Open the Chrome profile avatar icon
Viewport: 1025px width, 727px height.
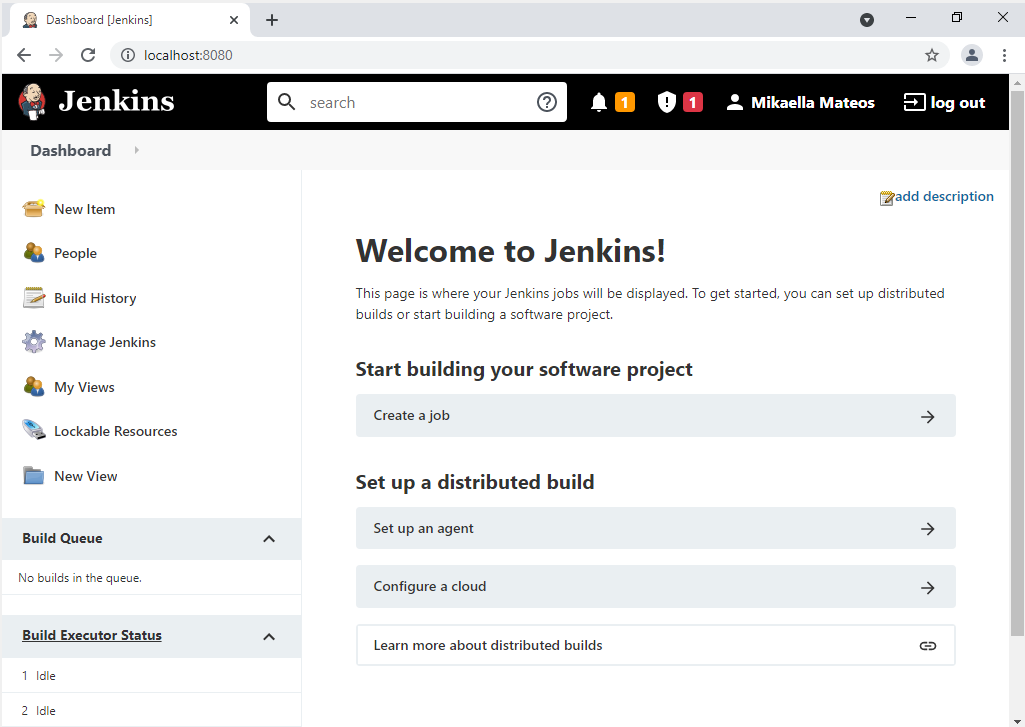pos(971,55)
